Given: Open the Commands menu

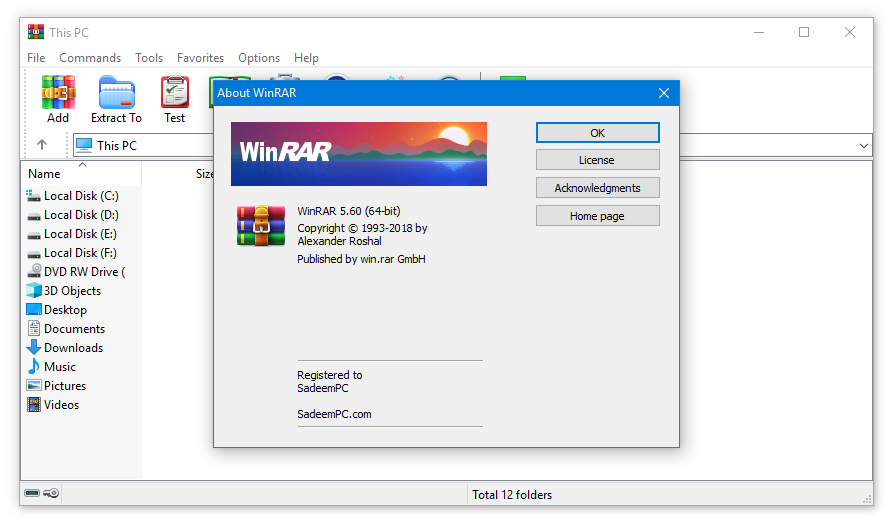Looking at the screenshot, I should (90, 58).
